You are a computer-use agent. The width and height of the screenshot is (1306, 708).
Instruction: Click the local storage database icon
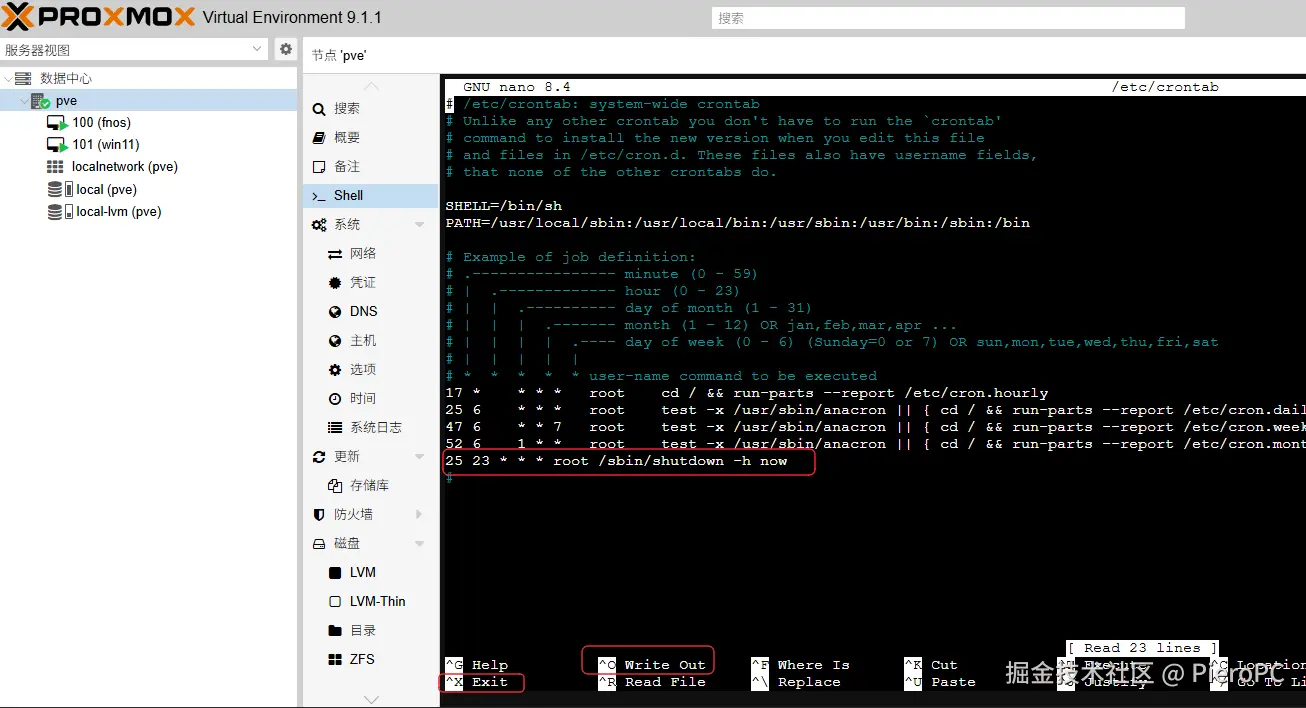[55, 189]
